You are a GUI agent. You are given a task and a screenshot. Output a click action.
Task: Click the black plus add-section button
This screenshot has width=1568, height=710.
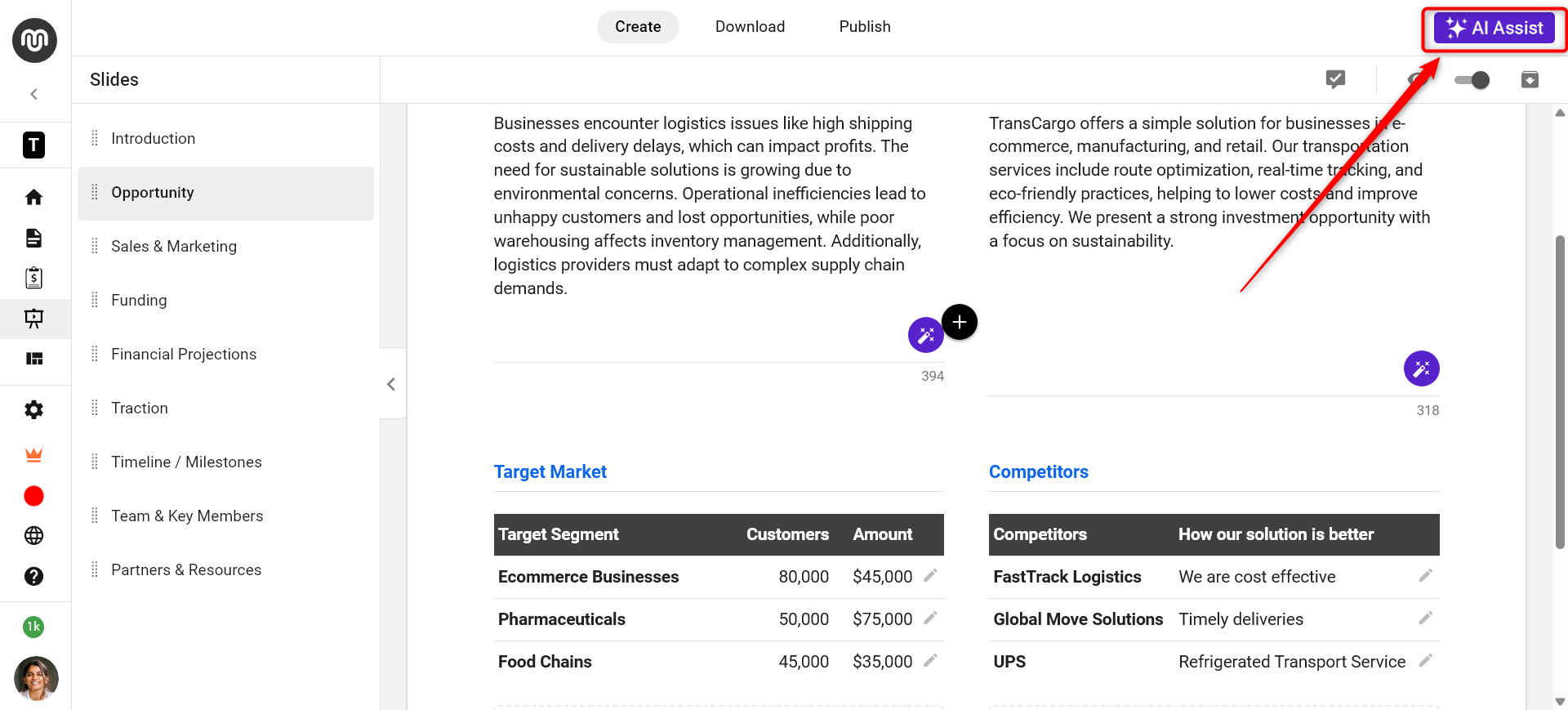pos(960,322)
